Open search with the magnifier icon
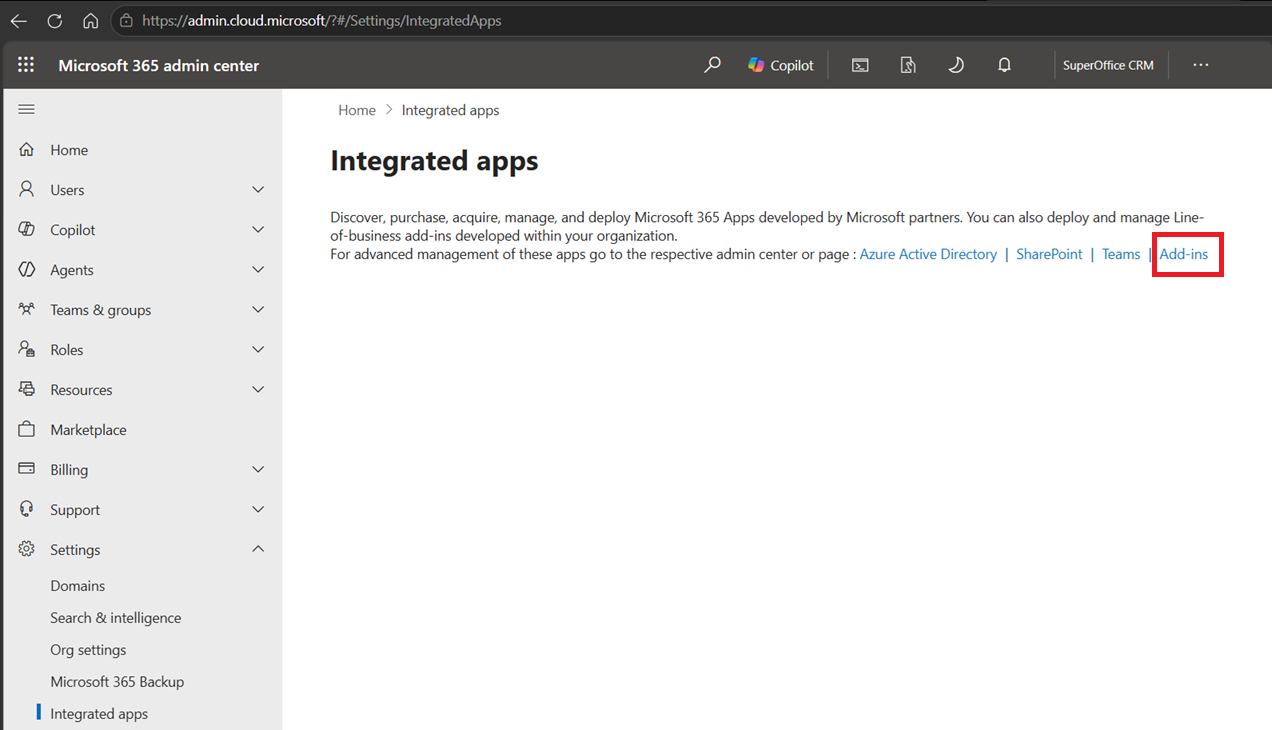 [x=712, y=65]
